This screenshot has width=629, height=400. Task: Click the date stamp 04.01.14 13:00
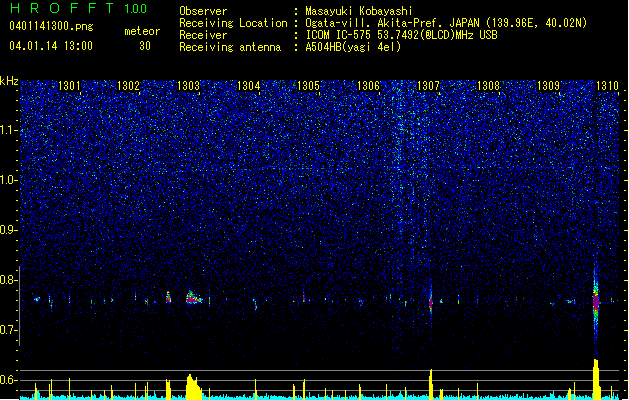coord(51,46)
